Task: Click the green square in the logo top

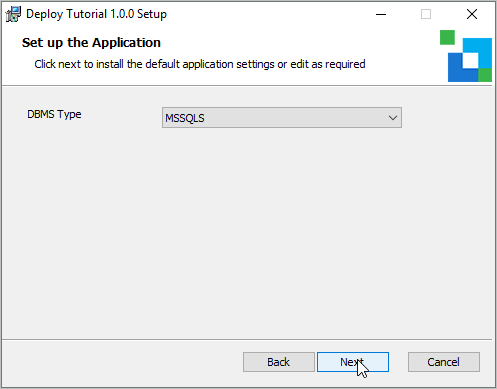Action: click(447, 37)
